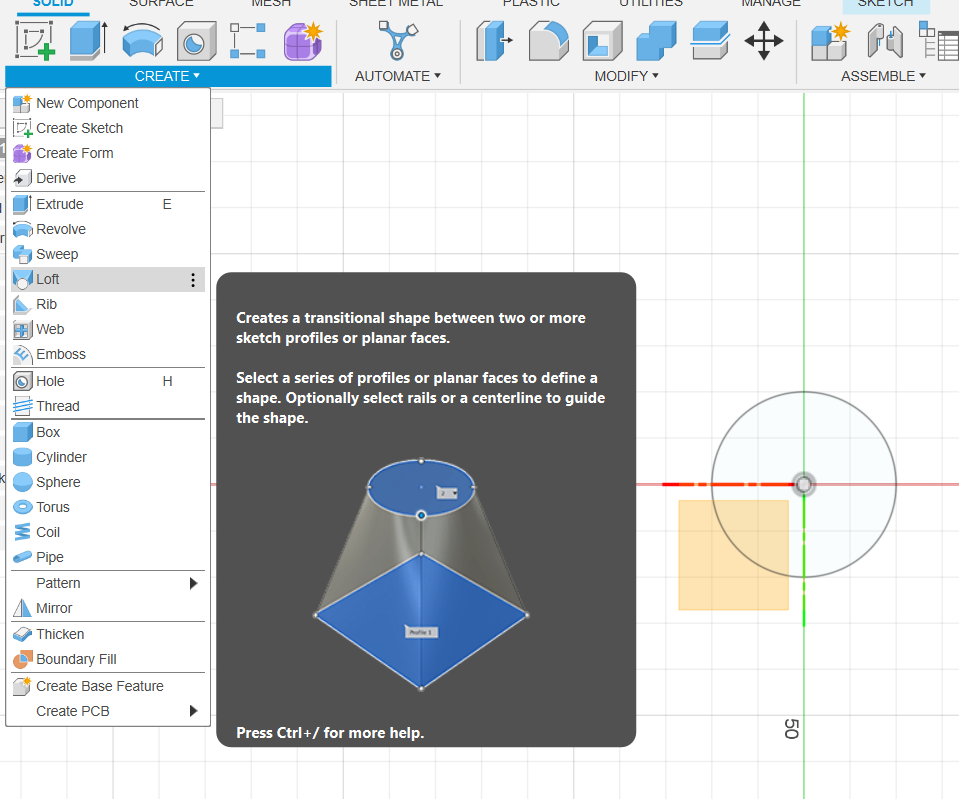Image resolution: width=959 pixels, height=799 pixels.
Task: Click the Automate toolbar icon
Action: 398,40
